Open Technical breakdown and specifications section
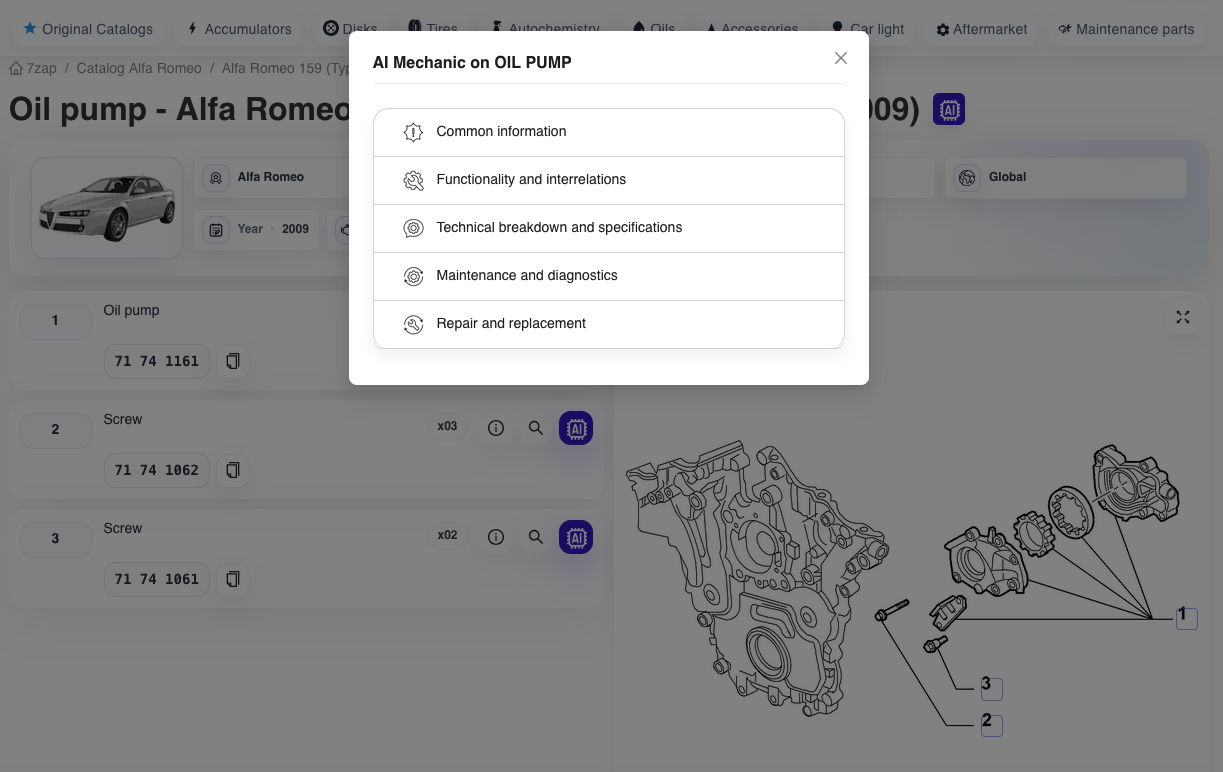1223x772 pixels. pyautogui.click(x=608, y=228)
